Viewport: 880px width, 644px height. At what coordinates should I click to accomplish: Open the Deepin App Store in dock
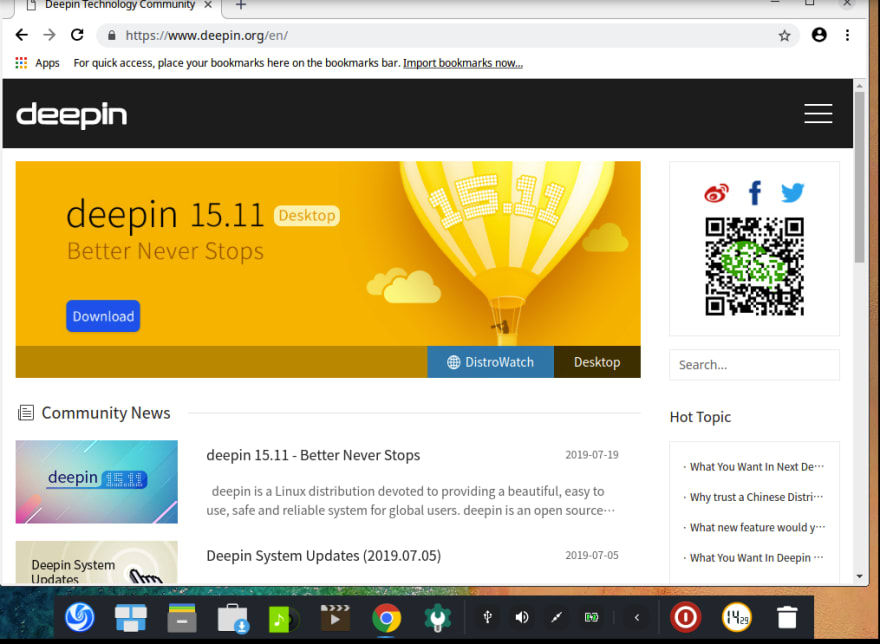tap(233, 618)
